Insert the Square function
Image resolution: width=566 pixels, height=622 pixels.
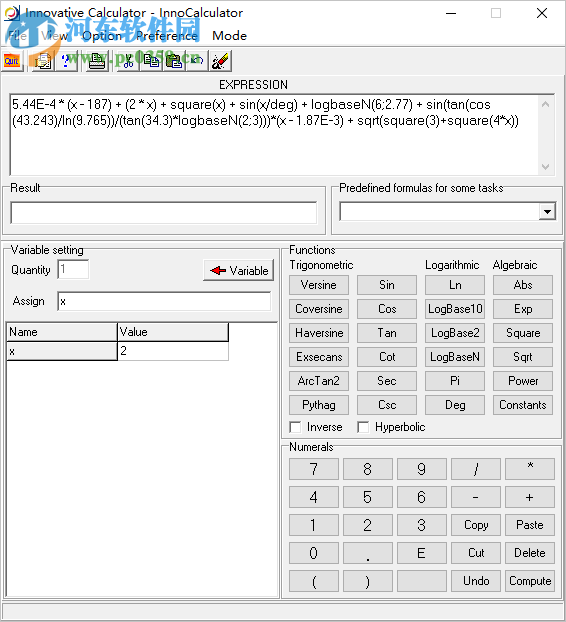tap(523, 333)
